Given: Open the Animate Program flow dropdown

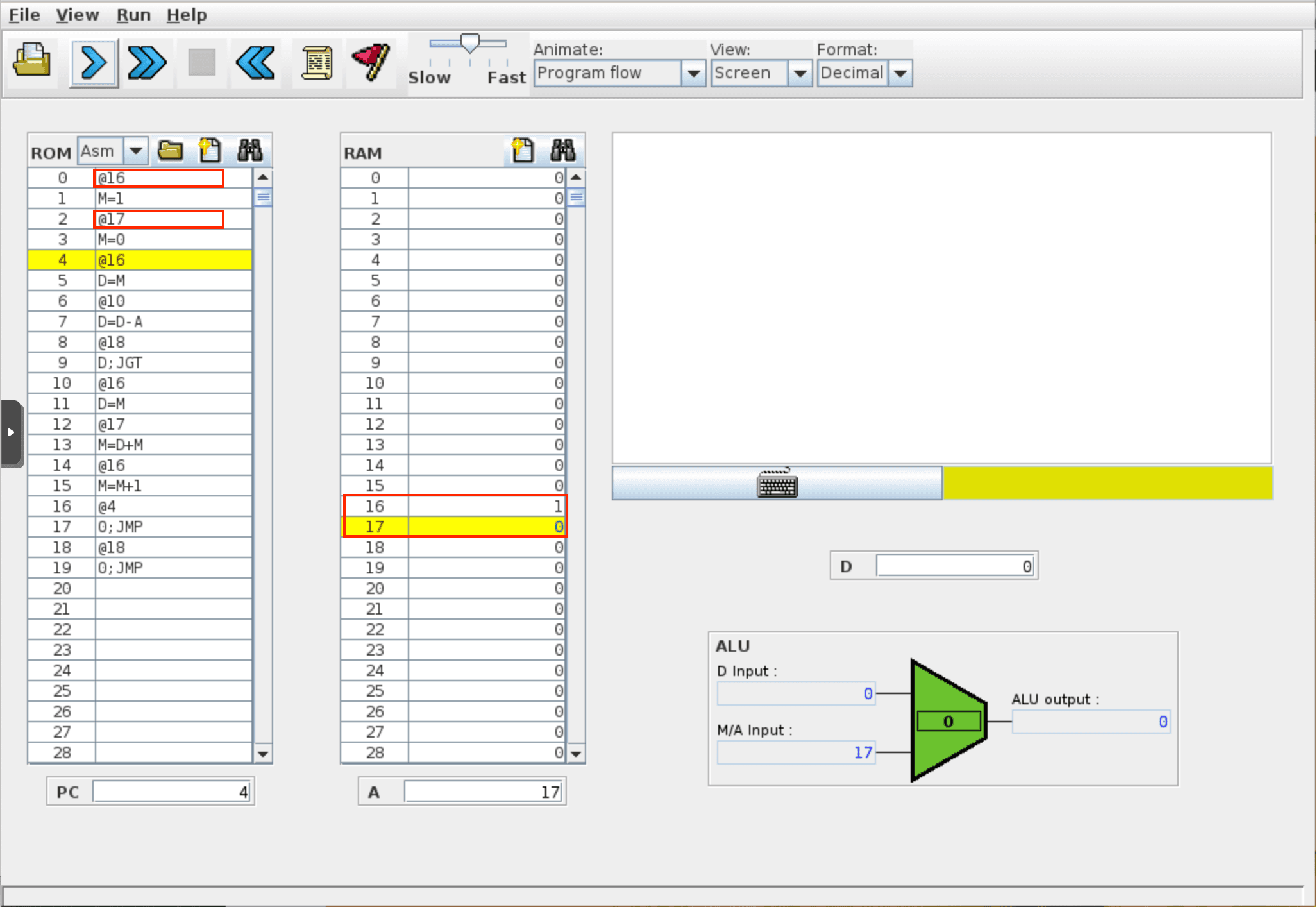Looking at the screenshot, I should coord(693,73).
